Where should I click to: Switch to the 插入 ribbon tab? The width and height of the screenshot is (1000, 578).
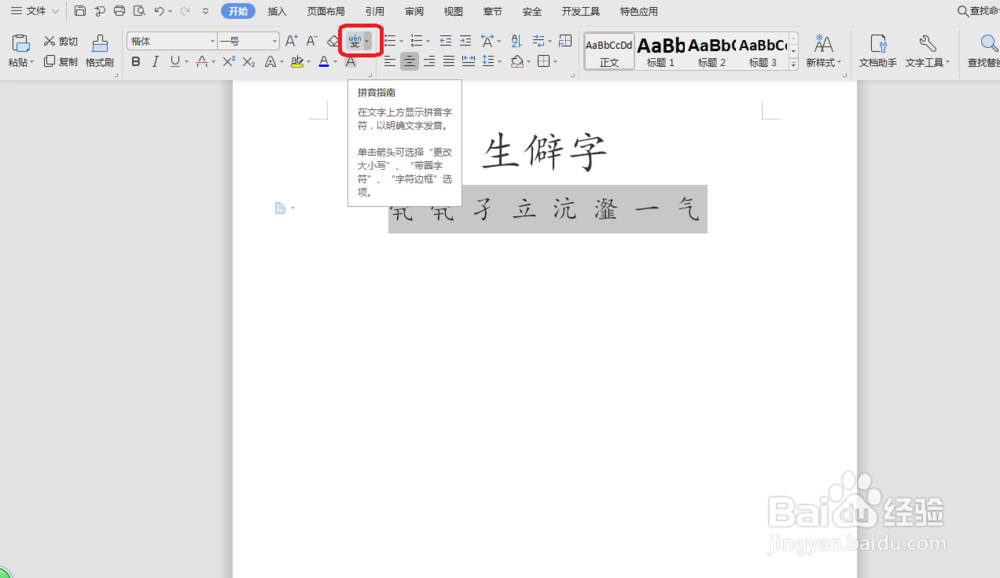pyautogui.click(x=276, y=11)
